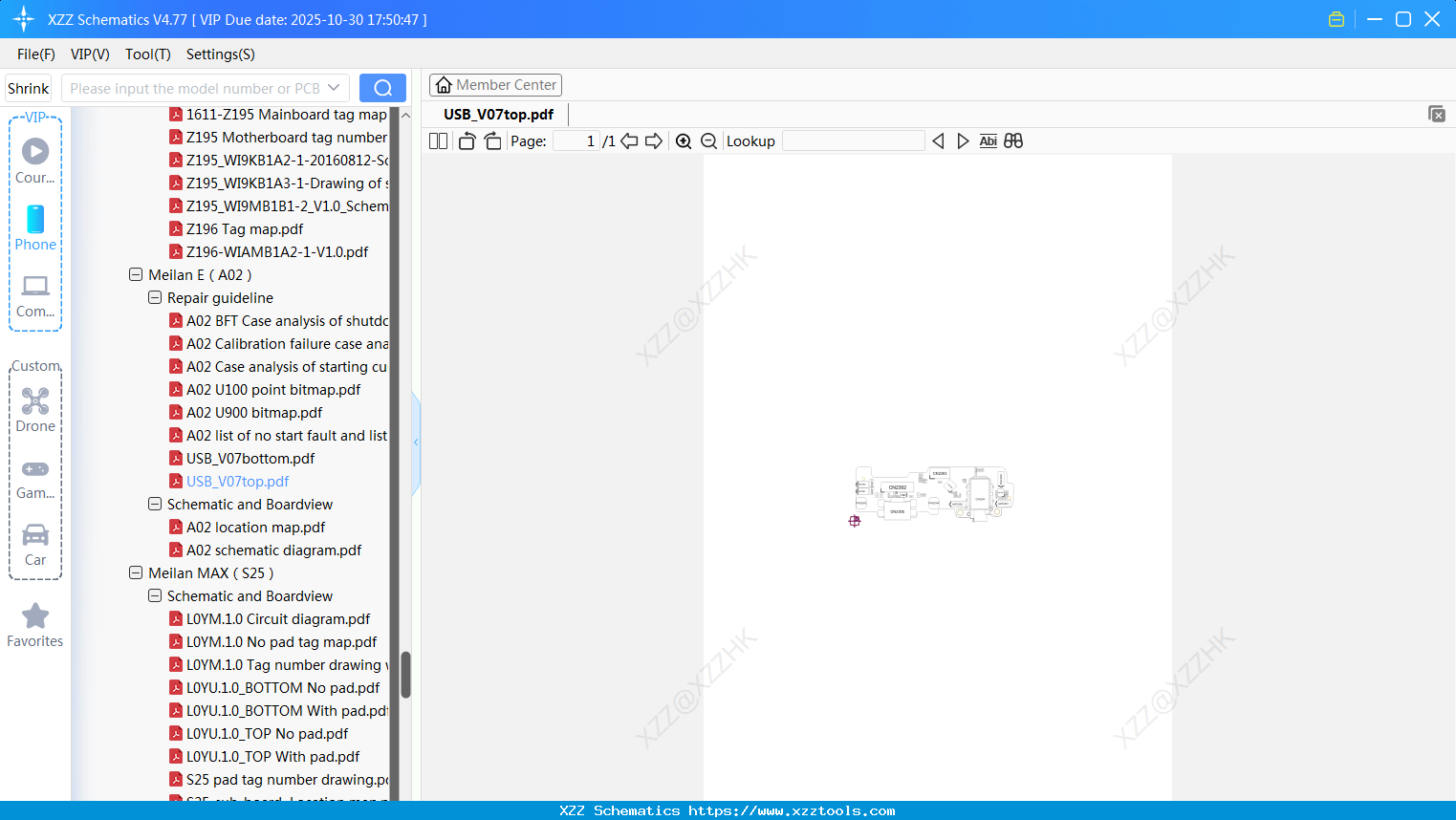Collapse S25 Schematic and Boardview folder

[155, 596]
